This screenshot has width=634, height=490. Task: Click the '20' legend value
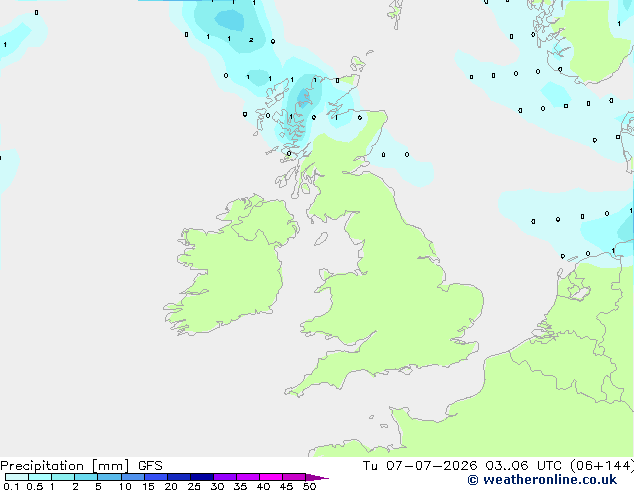click(171, 486)
